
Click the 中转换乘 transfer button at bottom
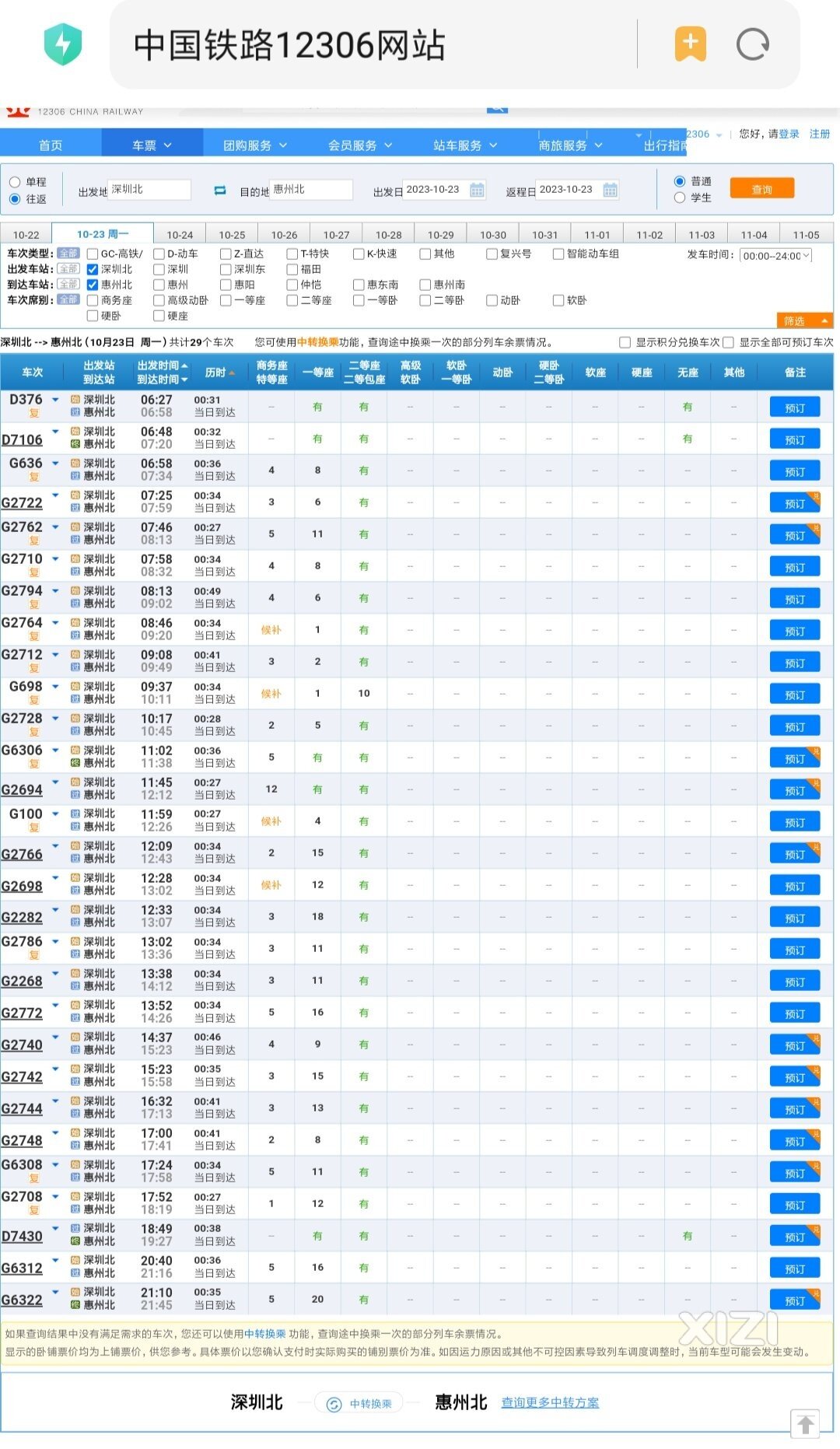(359, 1403)
